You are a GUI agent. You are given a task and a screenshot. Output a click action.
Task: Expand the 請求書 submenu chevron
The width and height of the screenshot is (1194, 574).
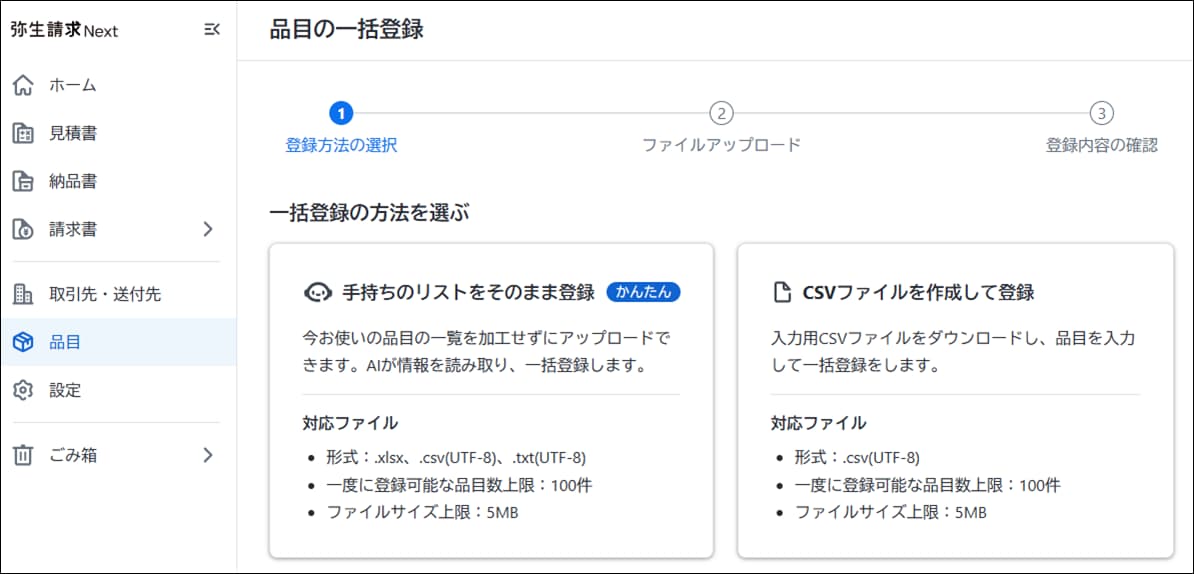pyautogui.click(x=208, y=229)
